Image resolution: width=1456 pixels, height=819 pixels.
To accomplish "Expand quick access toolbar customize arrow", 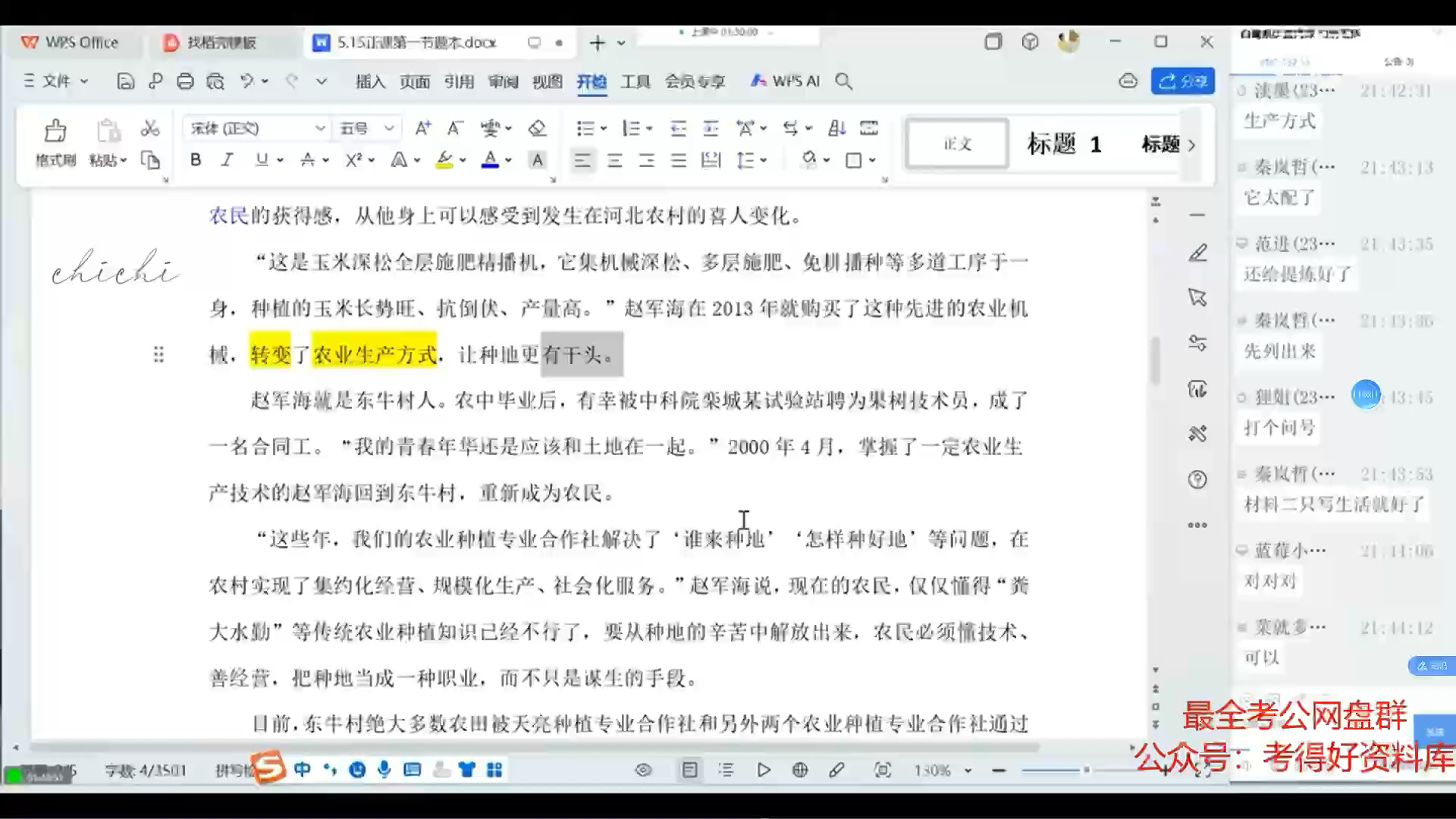I will 321,81.
